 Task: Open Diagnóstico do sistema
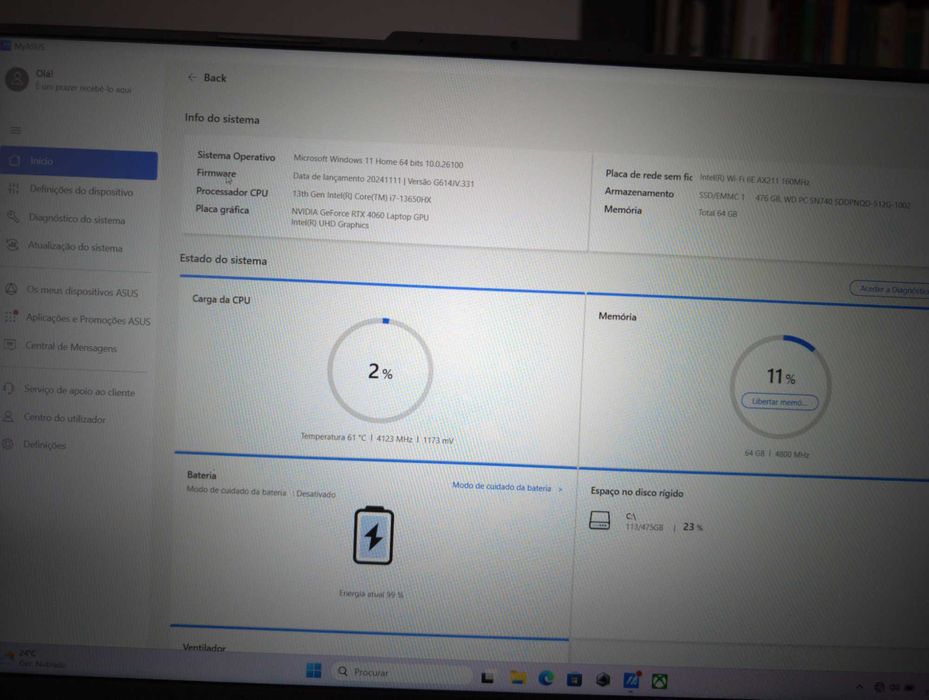coord(69,219)
